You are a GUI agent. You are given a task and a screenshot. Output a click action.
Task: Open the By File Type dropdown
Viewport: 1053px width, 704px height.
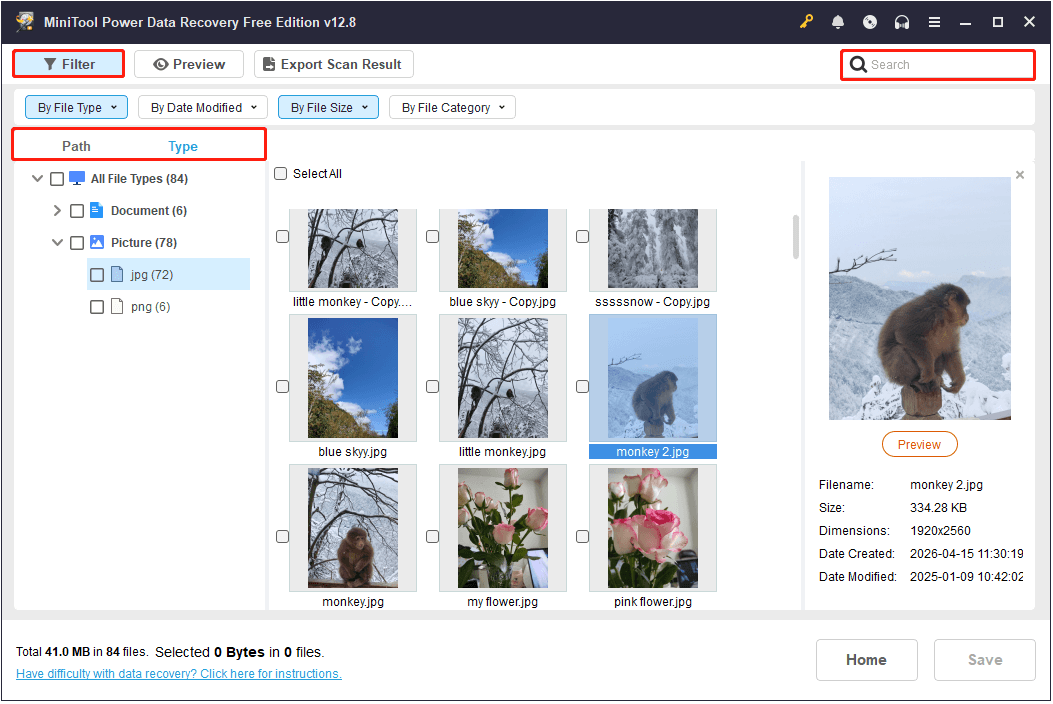[x=77, y=108]
